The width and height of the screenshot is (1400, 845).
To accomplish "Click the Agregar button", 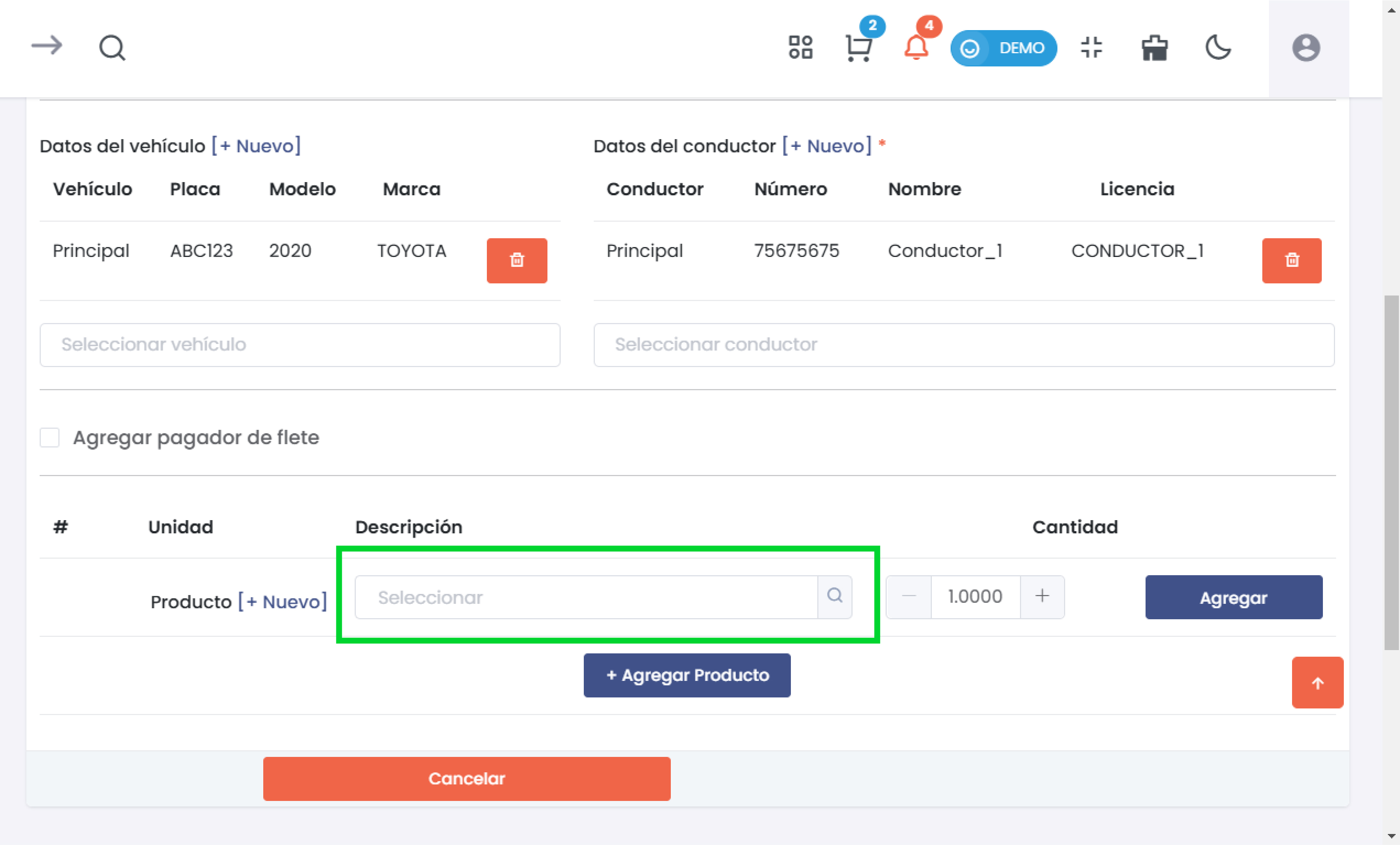I will point(1233,597).
